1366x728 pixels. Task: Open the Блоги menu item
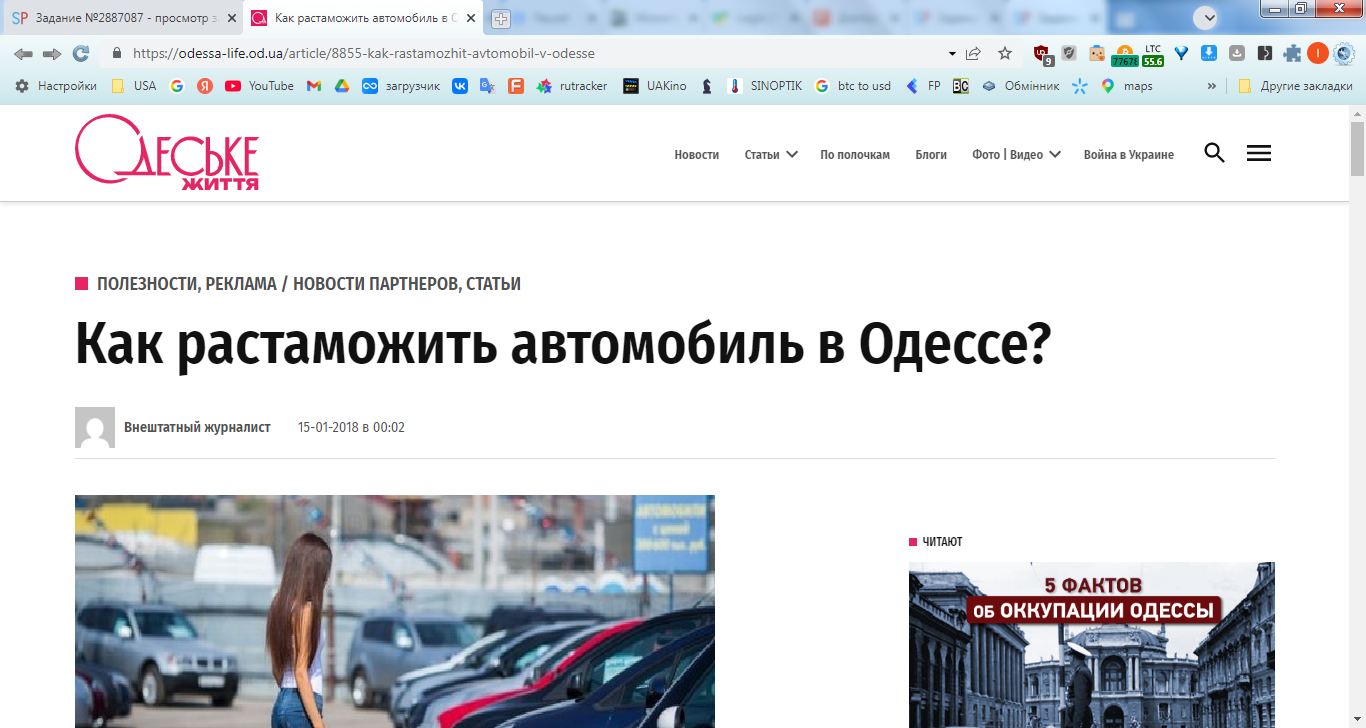click(x=931, y=155)
